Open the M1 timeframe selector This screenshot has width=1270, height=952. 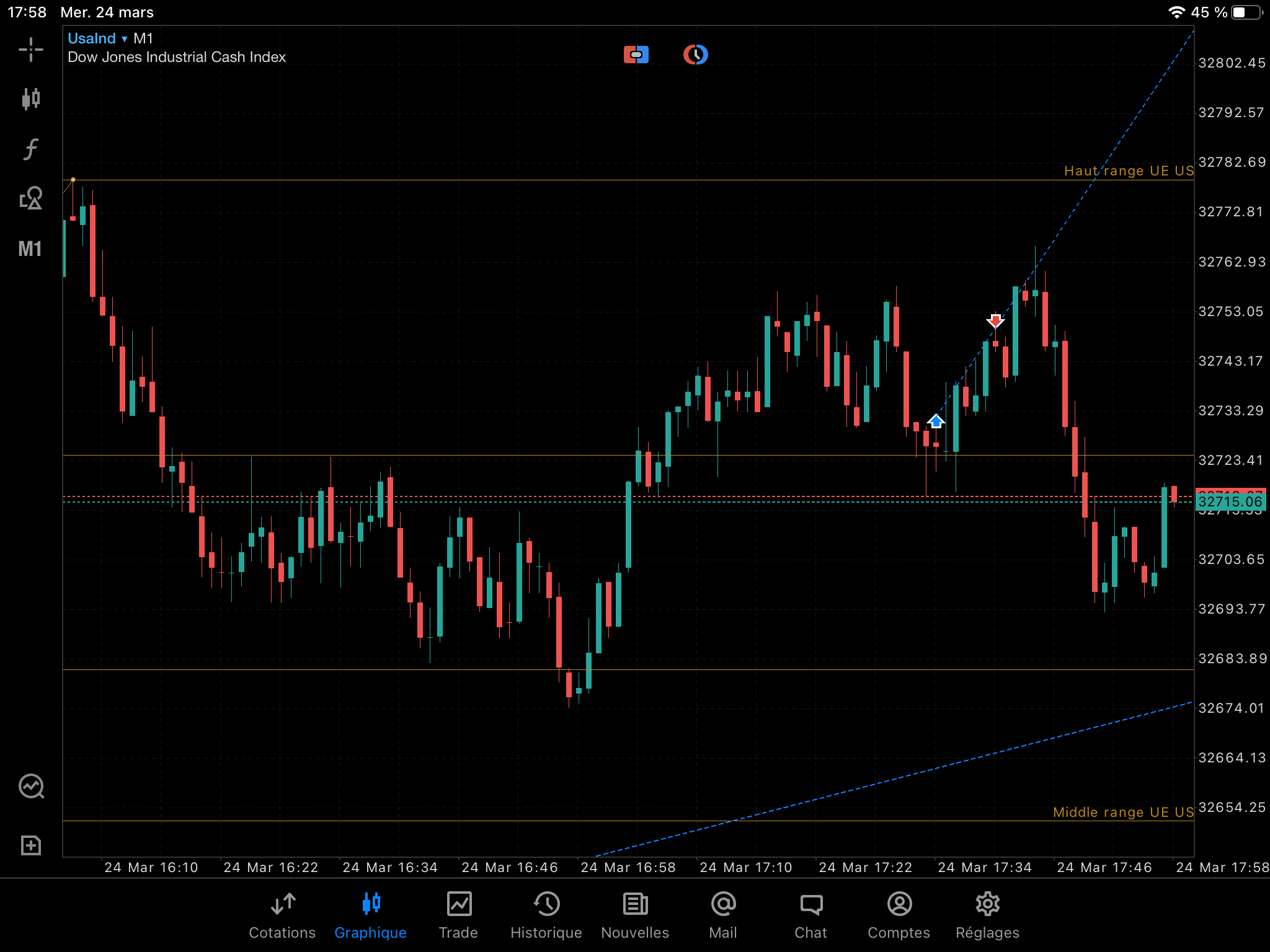(x=30, y=249)
